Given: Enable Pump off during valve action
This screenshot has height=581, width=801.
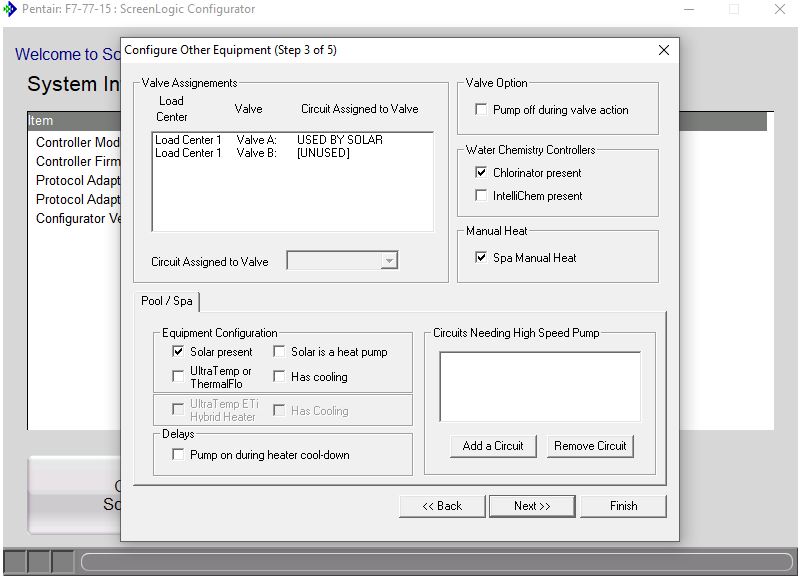Looking at the screenshot, I should (481, 109).
